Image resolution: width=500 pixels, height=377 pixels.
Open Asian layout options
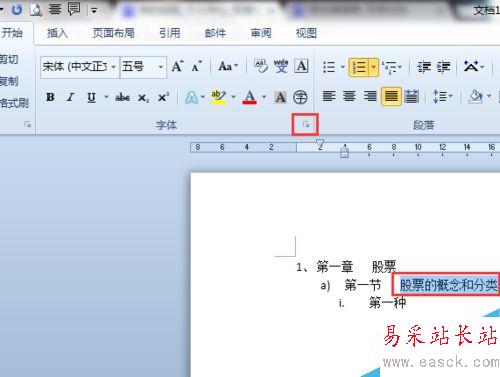[474, 66]
